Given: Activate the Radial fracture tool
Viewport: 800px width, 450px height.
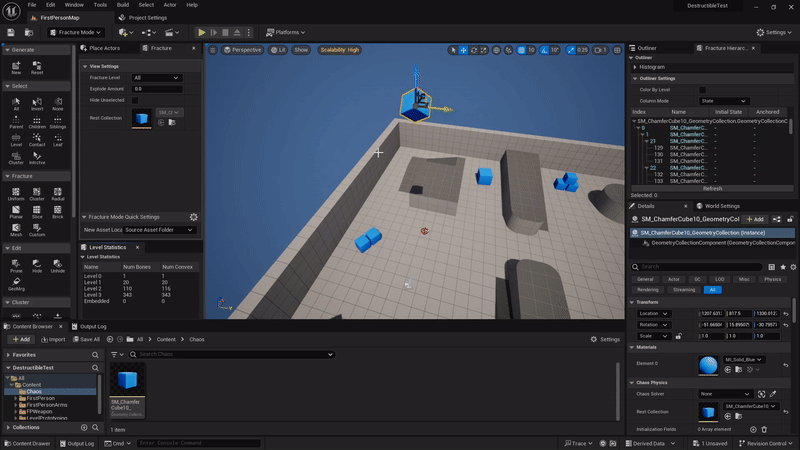Looking at the screenshot, I should pyautogui.click(x=58, y=194).
